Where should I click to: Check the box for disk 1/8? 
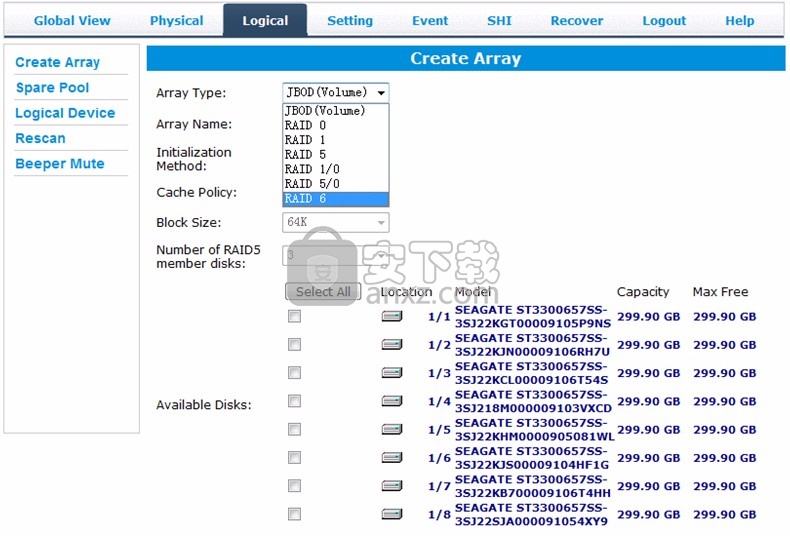pos(294,514)
